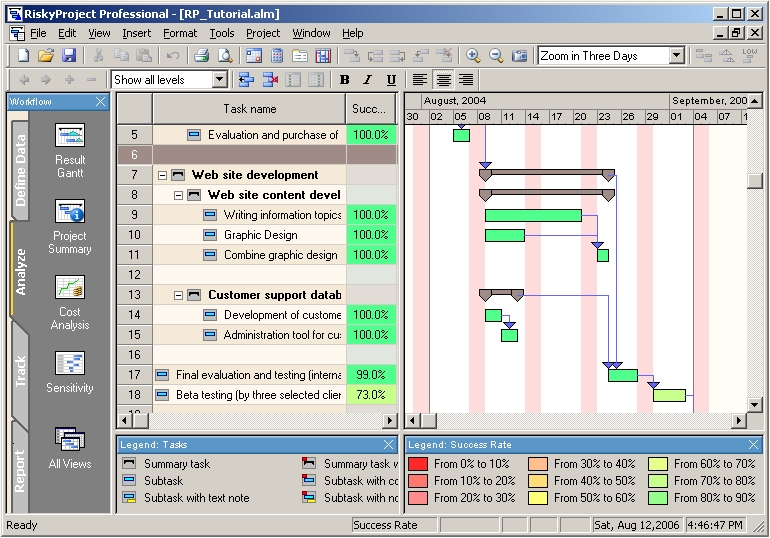
Task: Click the zoom in magnifier icon
Action: [x=473, y=56]
